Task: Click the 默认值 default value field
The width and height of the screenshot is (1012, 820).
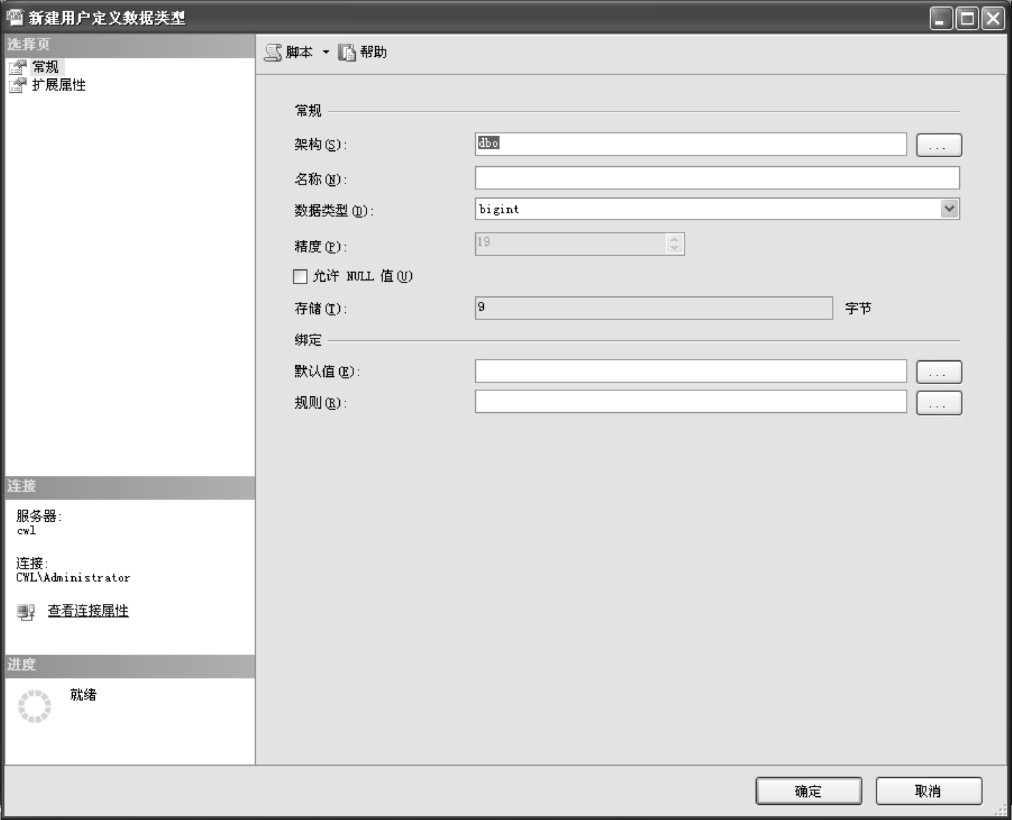Action: pyautogui.click(x=691, y=371)
